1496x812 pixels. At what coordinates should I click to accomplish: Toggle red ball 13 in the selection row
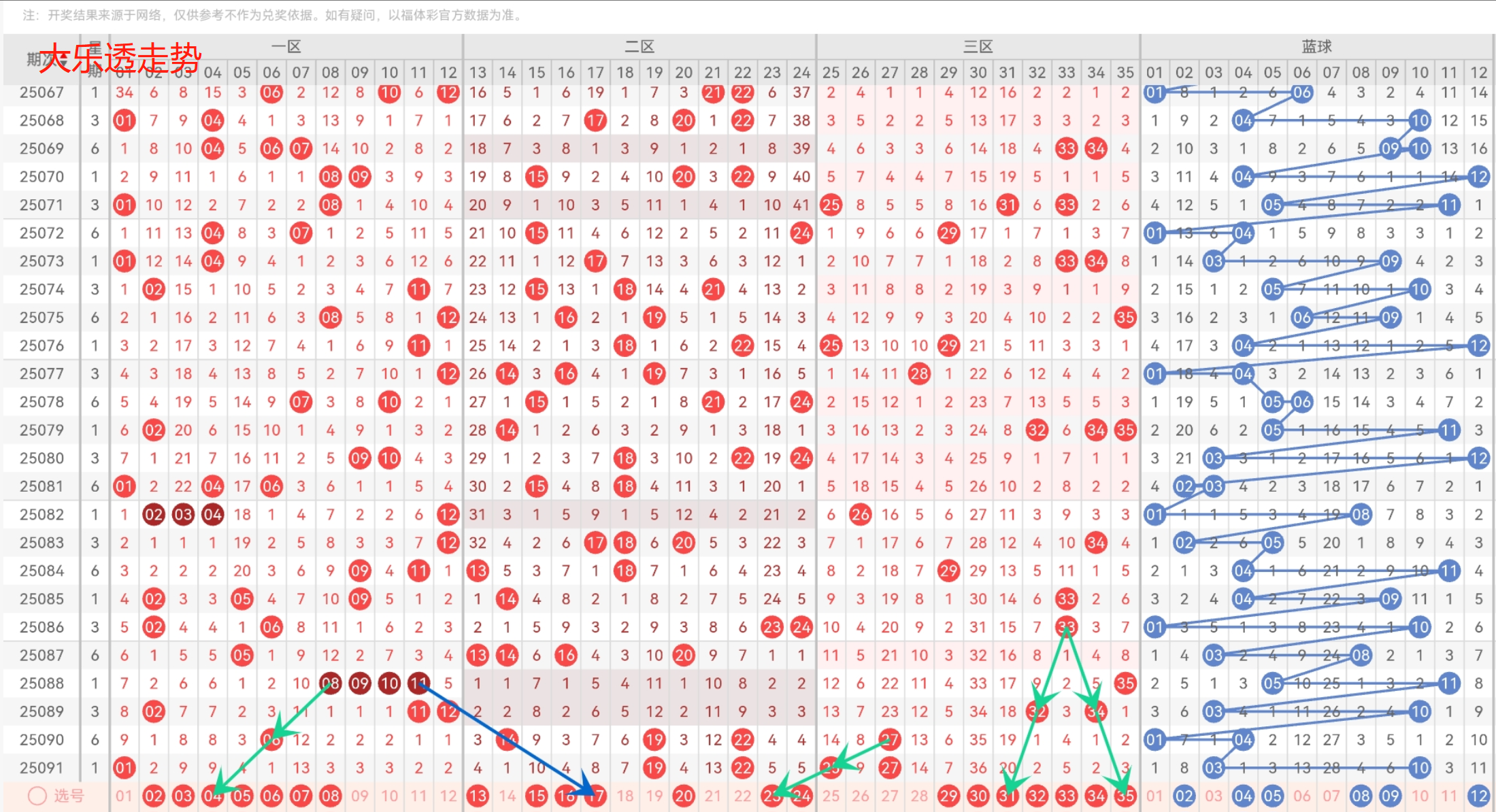(x=478, y=796)
